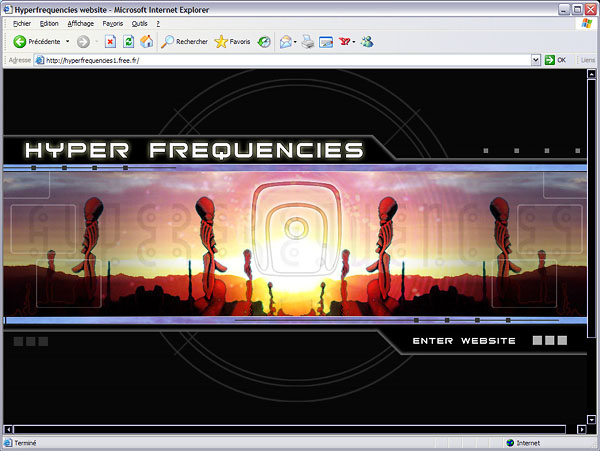This screenshot has height=451, width=600.
Task: Click the vertical scrollbar up arrow
Action: 592,74
